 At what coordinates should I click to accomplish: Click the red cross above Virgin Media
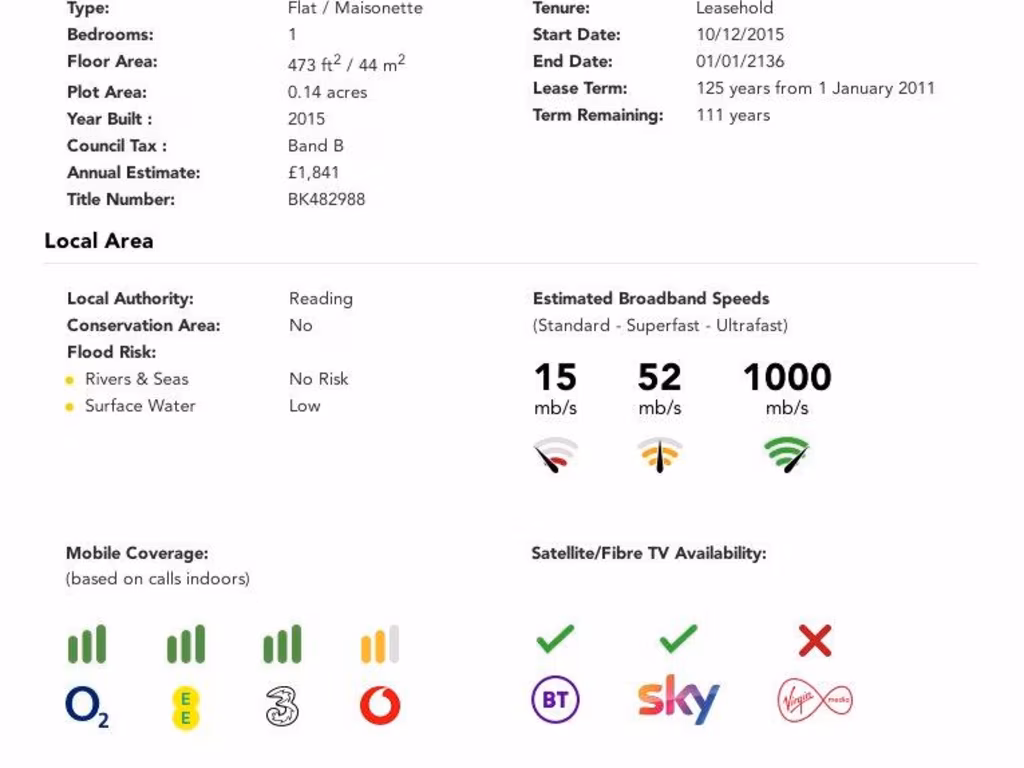pos(815,640)
